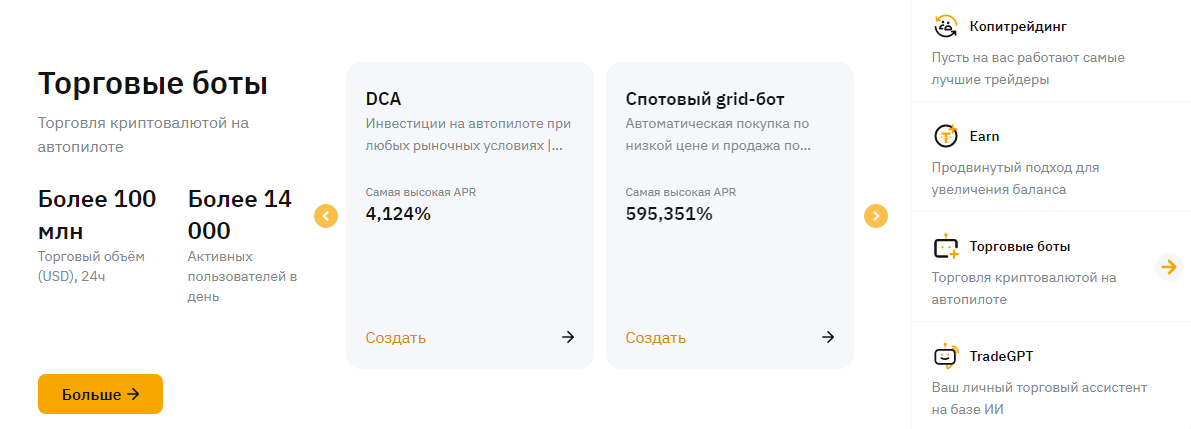The height and width of the screenshot is (429, 1191).
Task: Click Создать link in Спотовый grid-бот card
Action: (x=656, y=338)
